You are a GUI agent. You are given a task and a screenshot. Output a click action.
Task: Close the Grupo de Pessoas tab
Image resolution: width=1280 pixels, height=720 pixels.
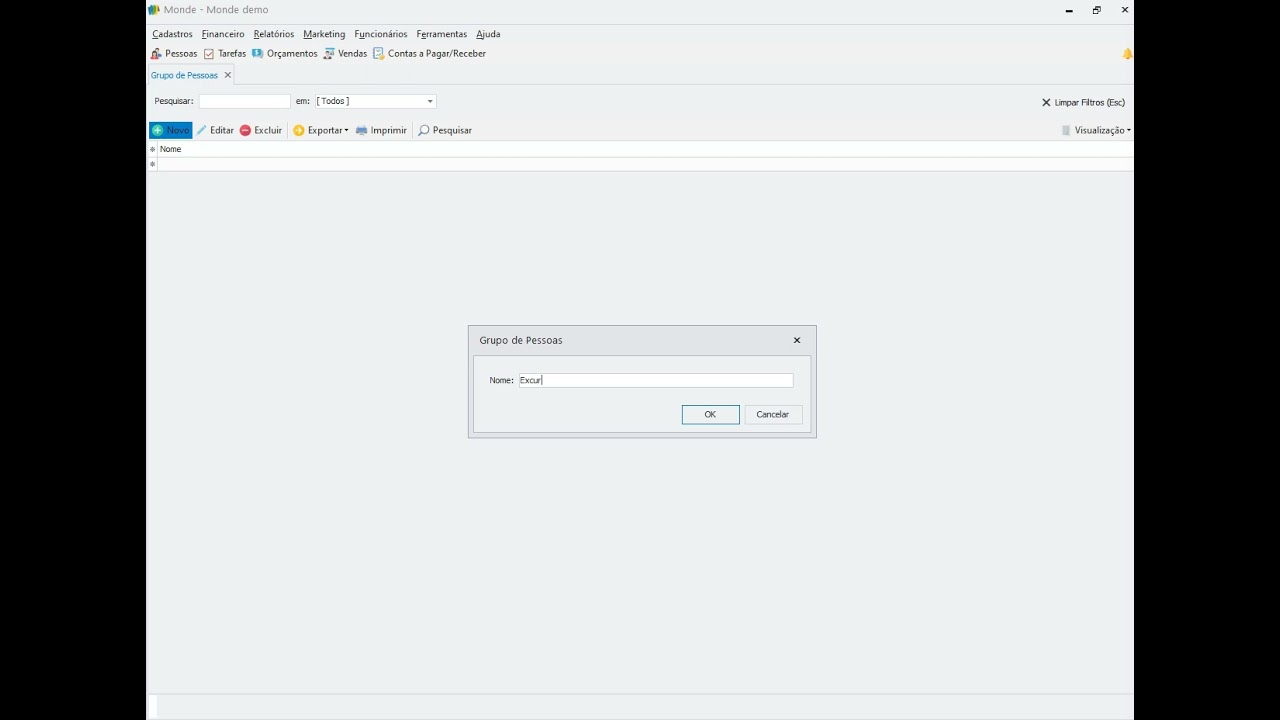click(228, 75)
